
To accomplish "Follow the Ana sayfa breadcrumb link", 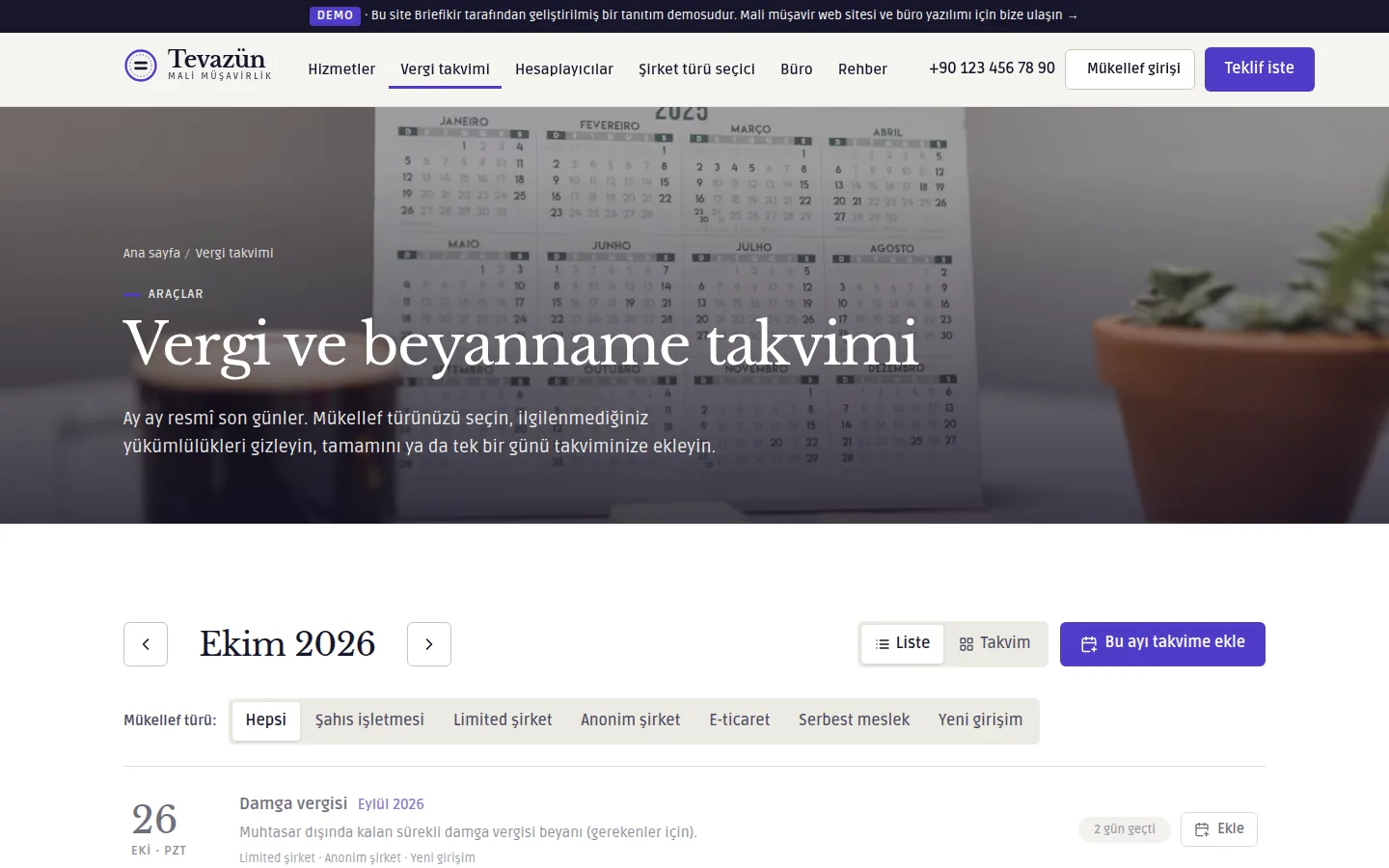I will pos(151,254).
